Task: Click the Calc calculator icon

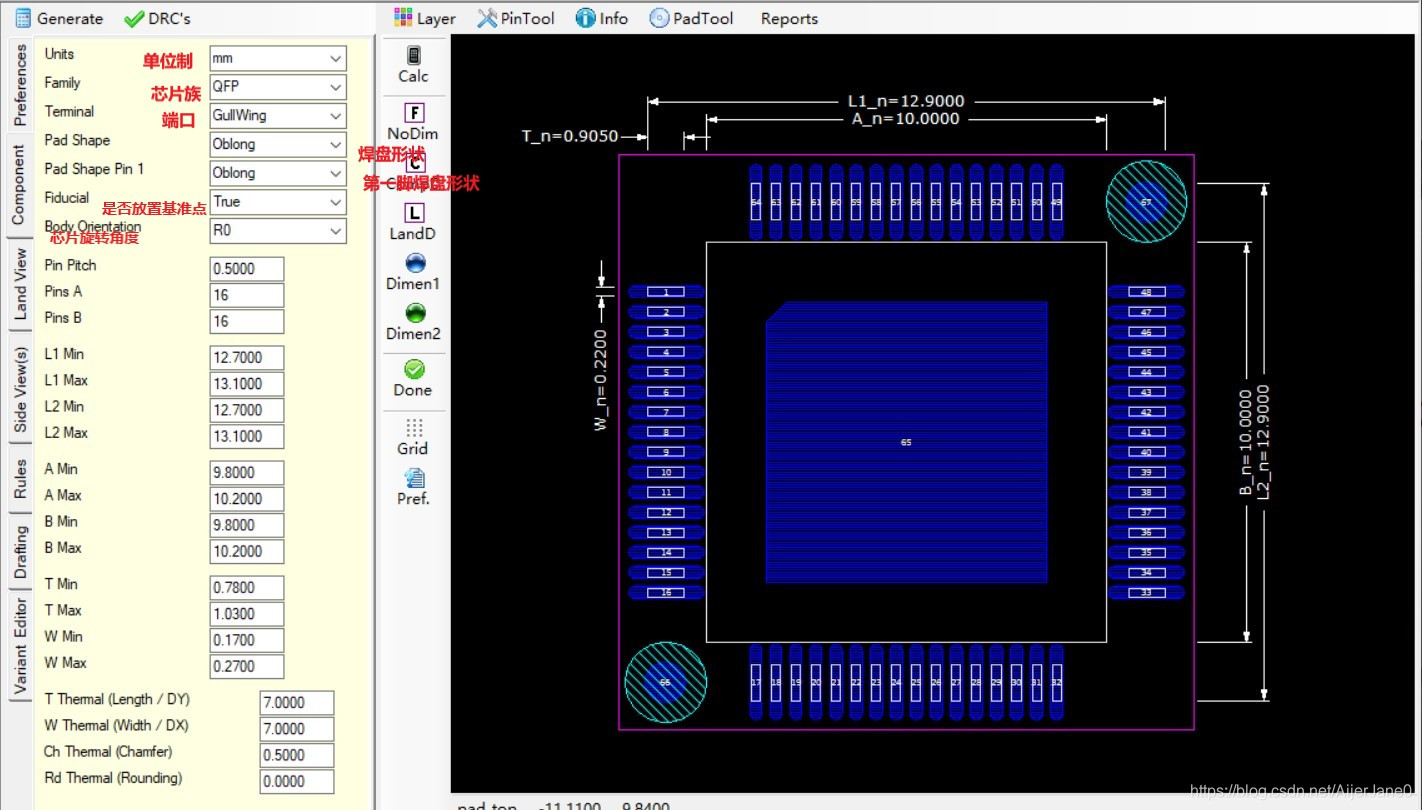Action: click(x=413, y=56)
